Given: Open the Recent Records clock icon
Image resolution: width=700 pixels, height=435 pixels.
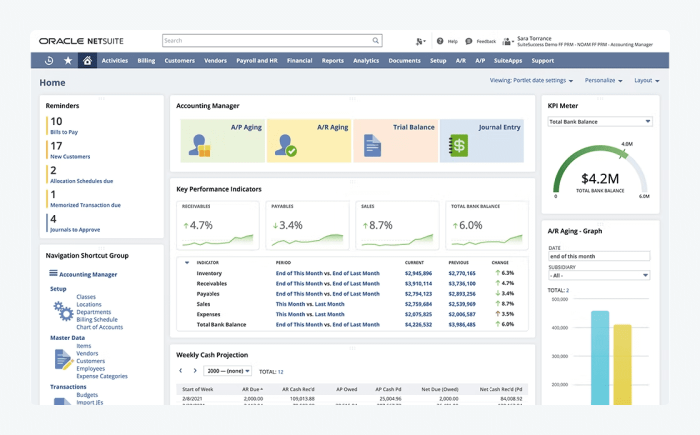Looking at the screenshot, I should click(x=49, y=60).
